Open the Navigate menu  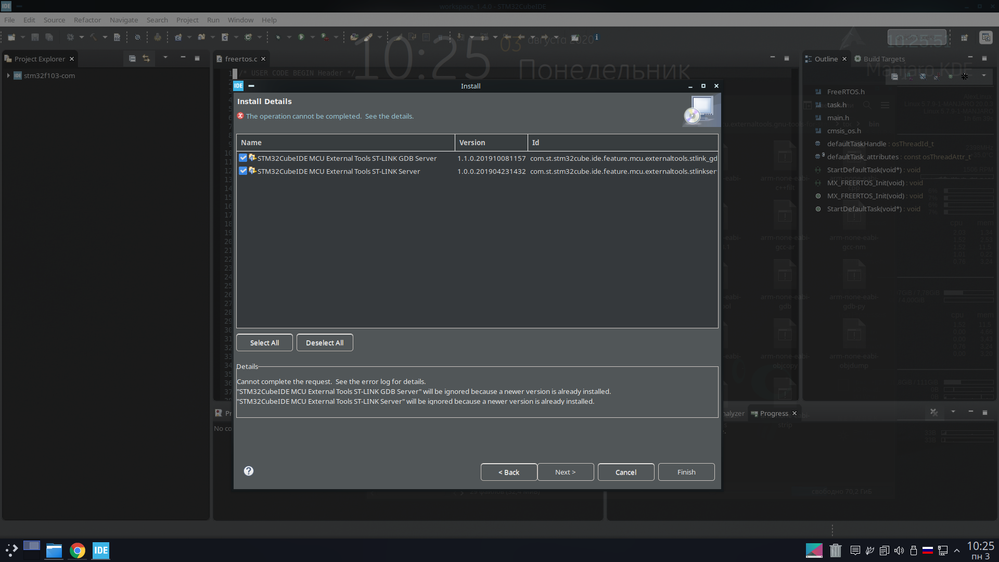[124, 20]
